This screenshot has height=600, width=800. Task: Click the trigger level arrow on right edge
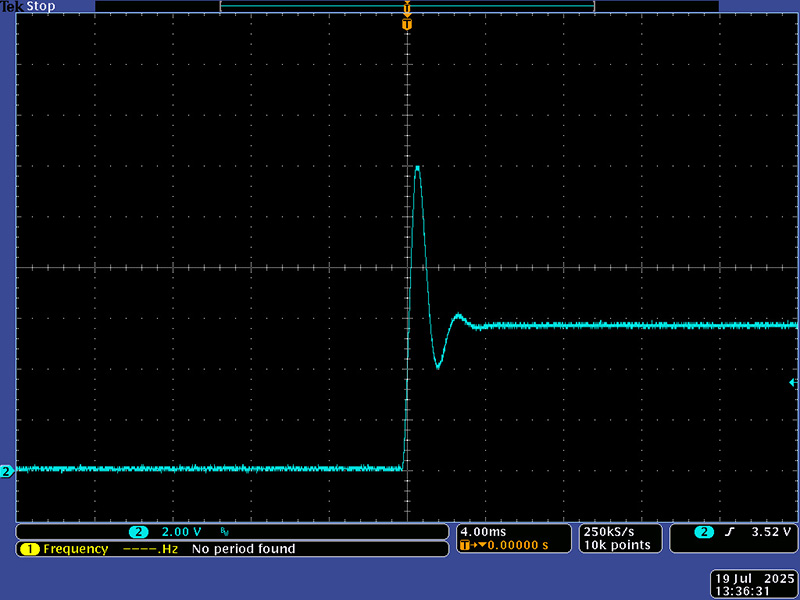[793, 383]
